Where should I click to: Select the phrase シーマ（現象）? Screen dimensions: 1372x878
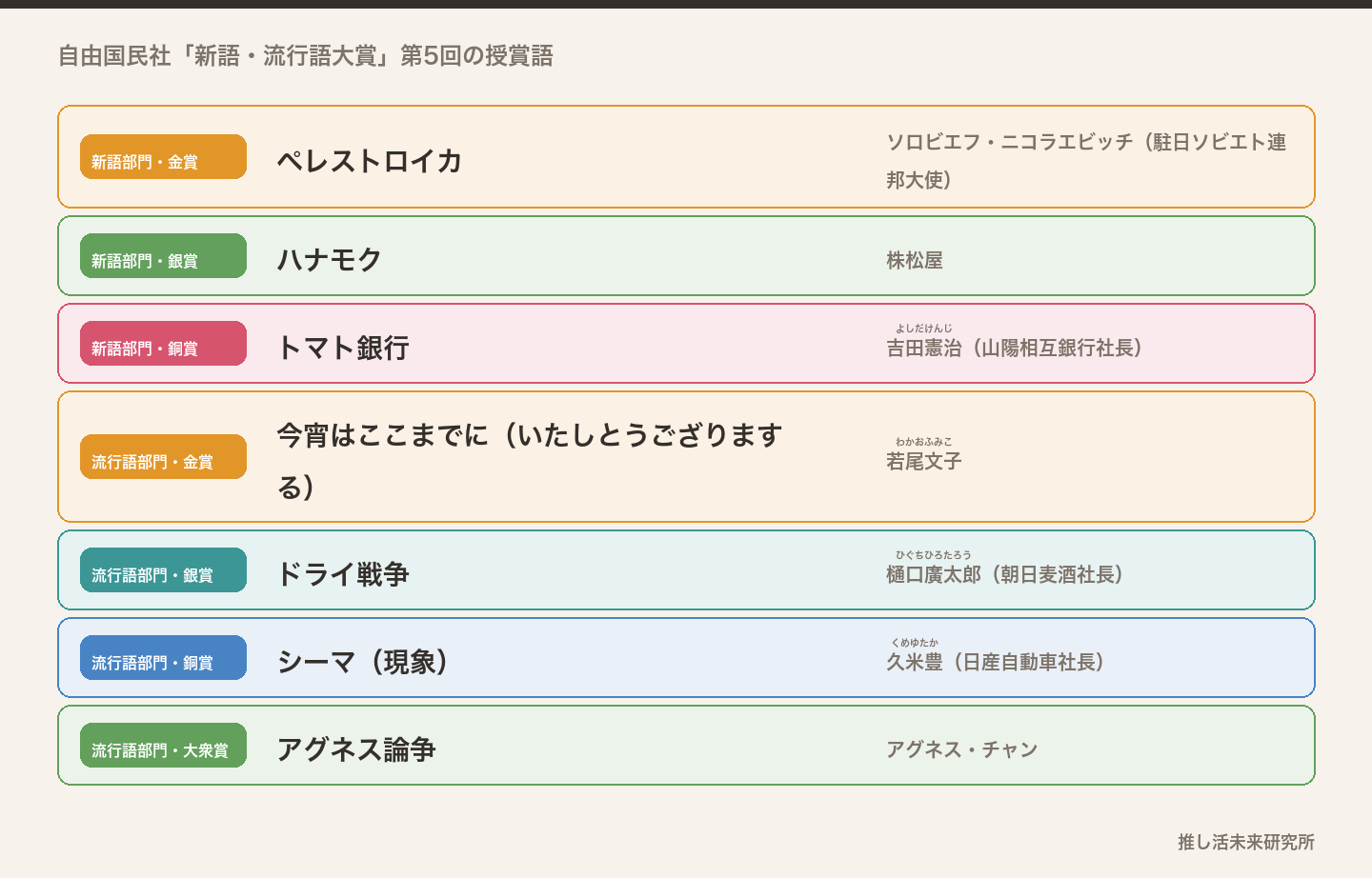(x=363, y=662)
